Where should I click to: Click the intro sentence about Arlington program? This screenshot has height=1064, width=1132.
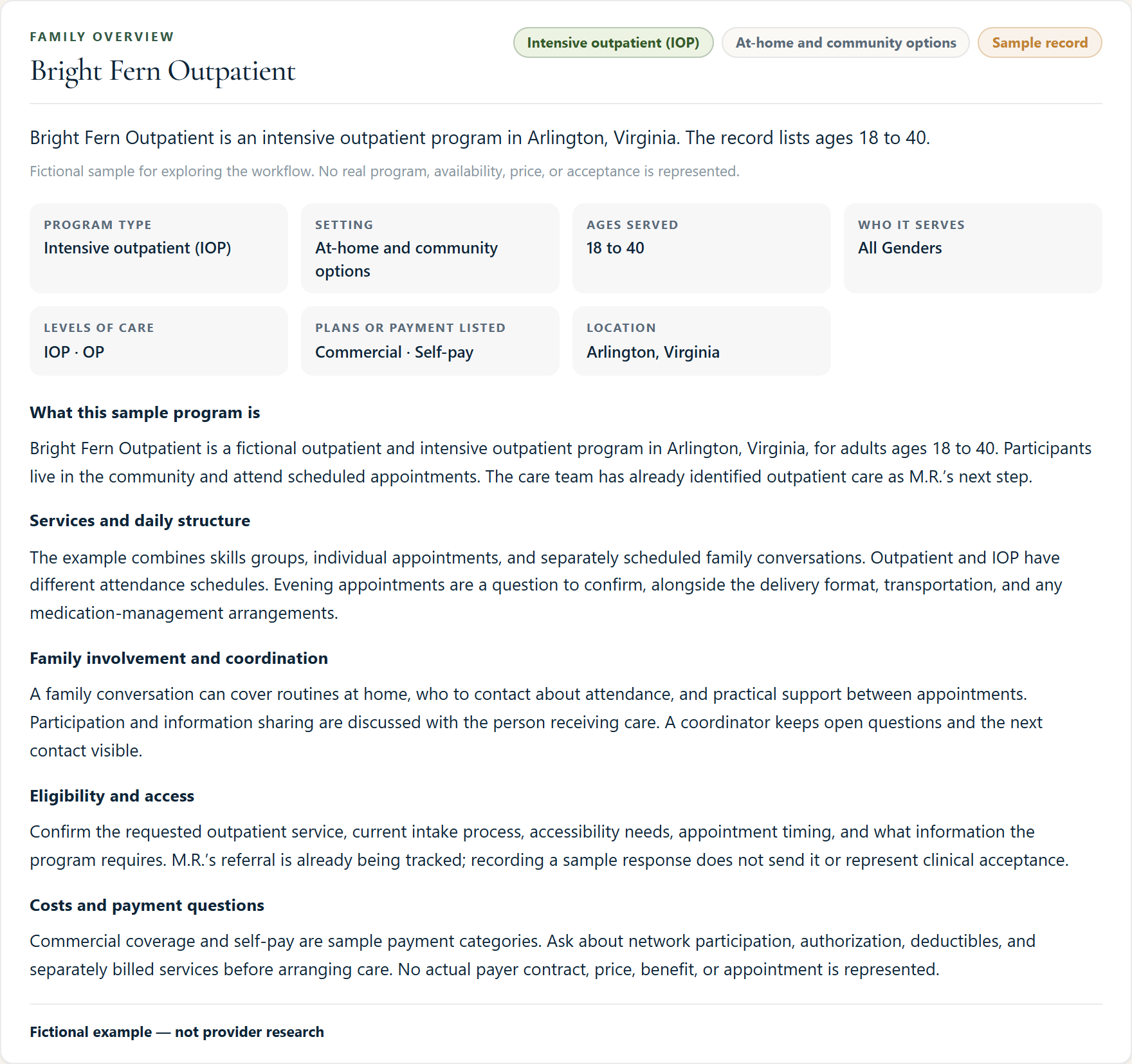(x=480, y=138)
